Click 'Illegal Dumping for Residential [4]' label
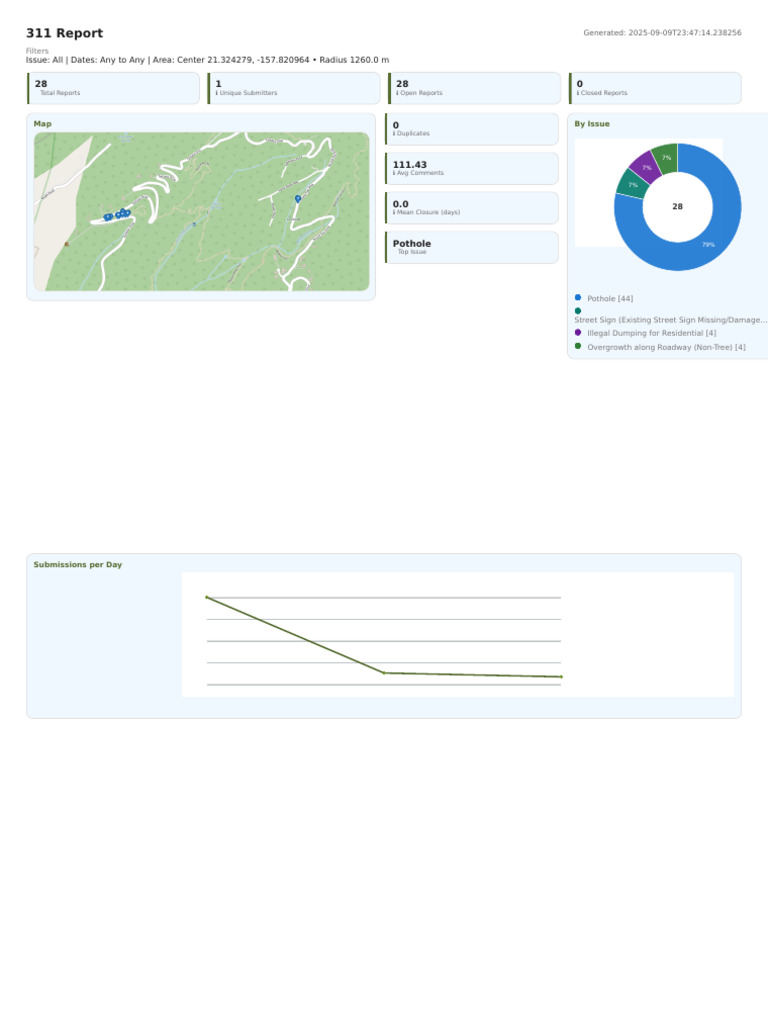This screenshot has width=768, height=1024. [x=652, y=333]
